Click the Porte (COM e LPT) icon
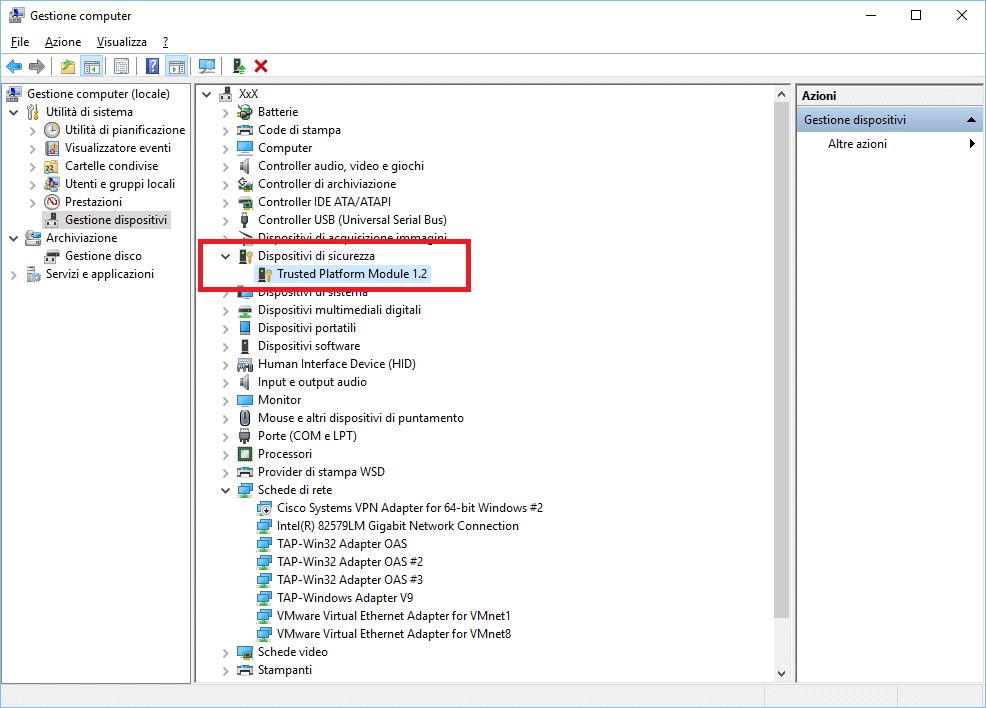 (x=245, y=436)
